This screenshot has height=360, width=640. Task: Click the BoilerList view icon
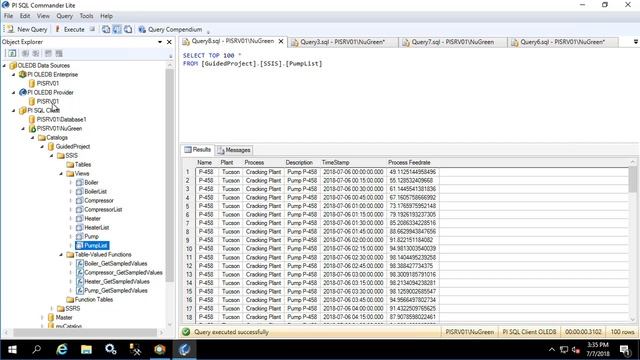(80, 191)
